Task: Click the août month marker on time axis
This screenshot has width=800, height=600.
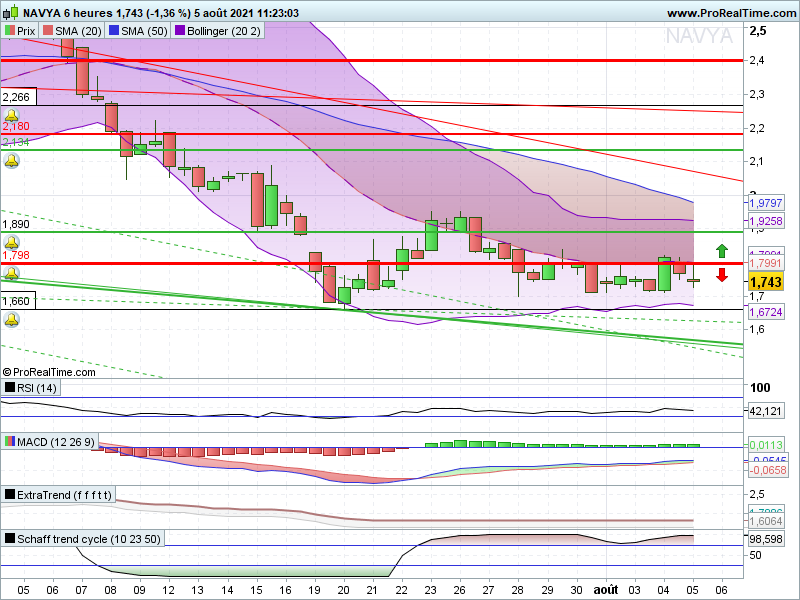Action: point(606,590)
